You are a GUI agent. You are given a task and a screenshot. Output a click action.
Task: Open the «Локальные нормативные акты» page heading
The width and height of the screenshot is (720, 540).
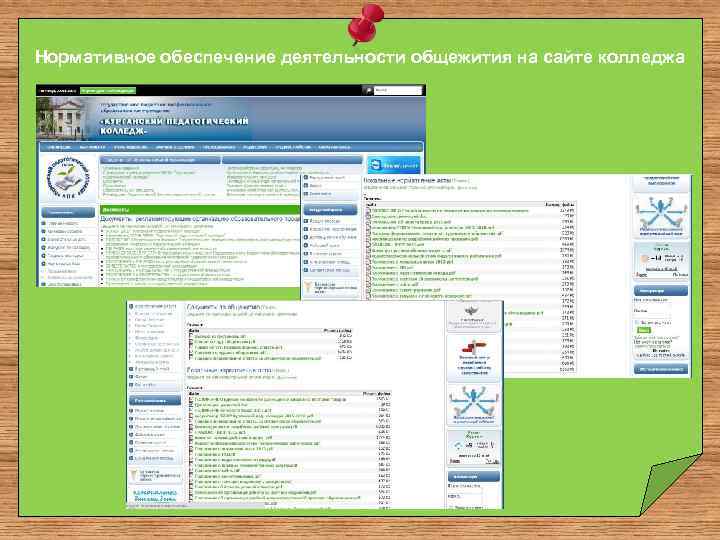point(408,180)
